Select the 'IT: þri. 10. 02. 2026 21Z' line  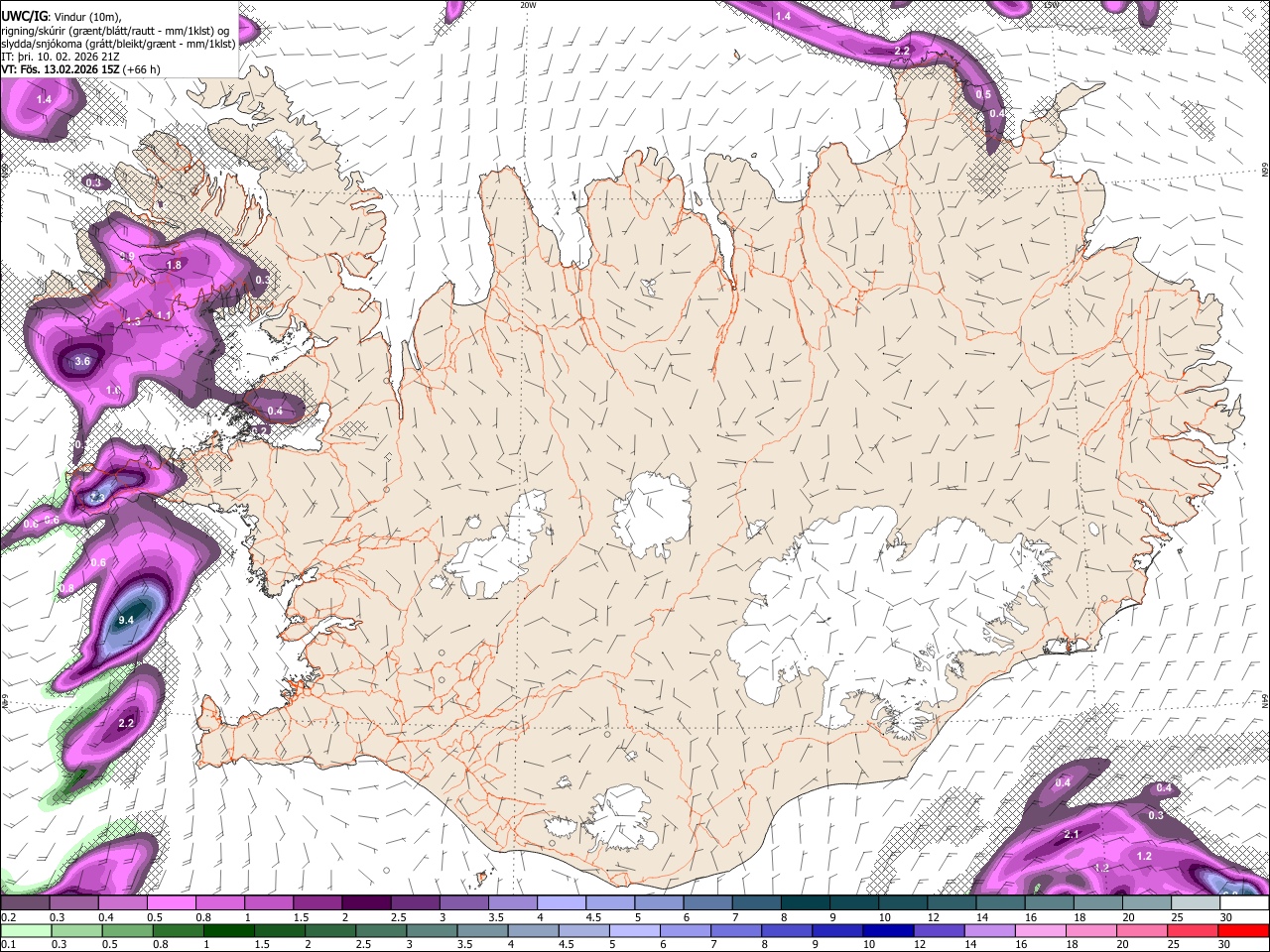pyautogui.click(x=62, y=57)
